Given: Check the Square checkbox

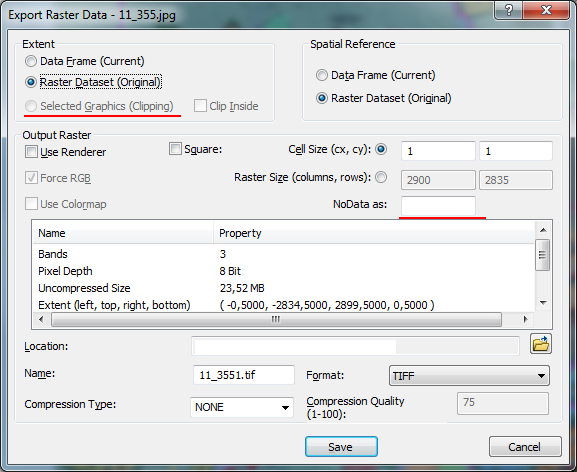Looking at the screenshot, I should [175, 149].
